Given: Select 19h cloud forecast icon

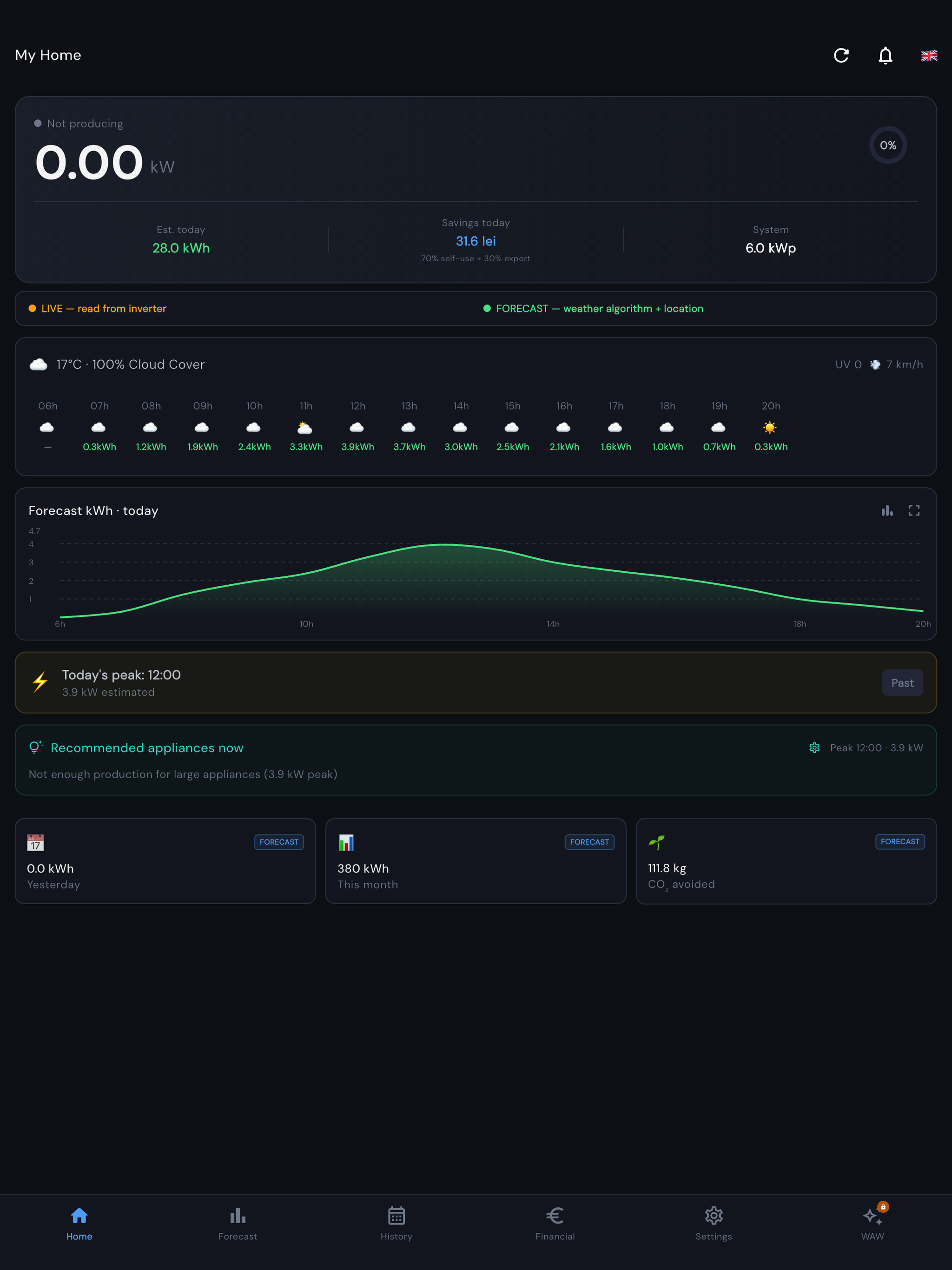Looking at the screenshot, I should pyautogui.click(x=719, y=427).
